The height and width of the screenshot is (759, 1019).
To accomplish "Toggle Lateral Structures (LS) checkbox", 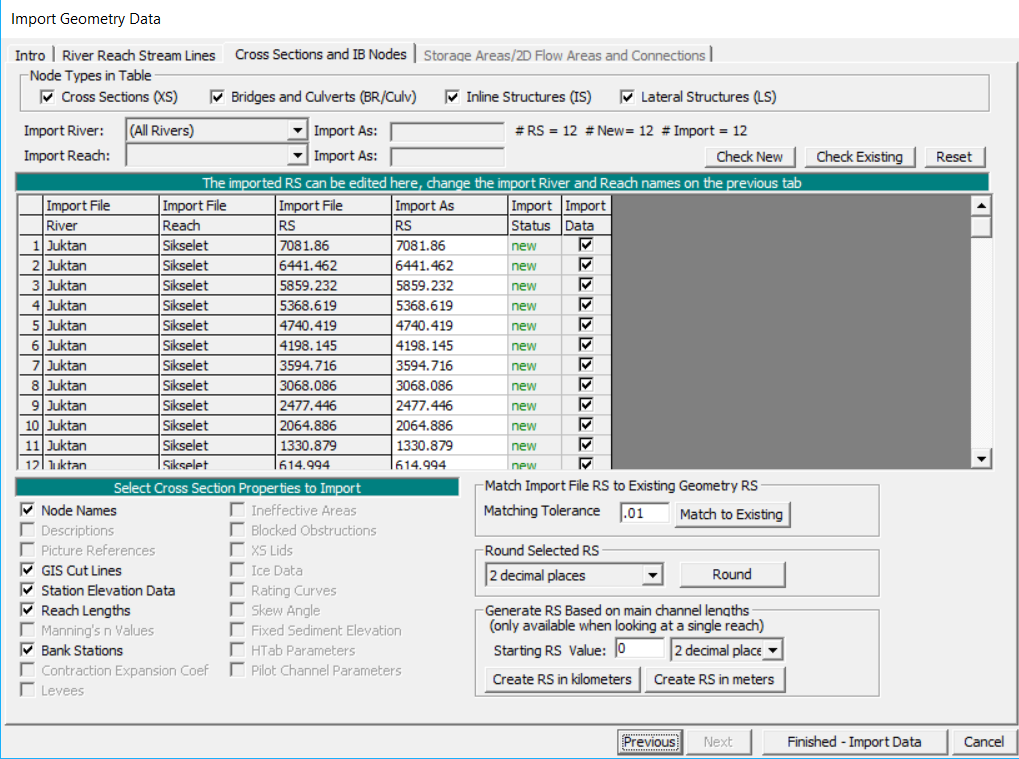I will point(627,97).
